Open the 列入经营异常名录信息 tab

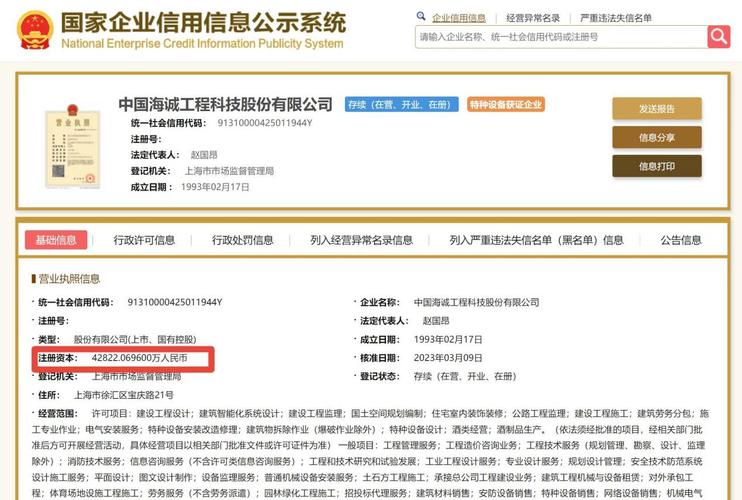coord(361,240)
